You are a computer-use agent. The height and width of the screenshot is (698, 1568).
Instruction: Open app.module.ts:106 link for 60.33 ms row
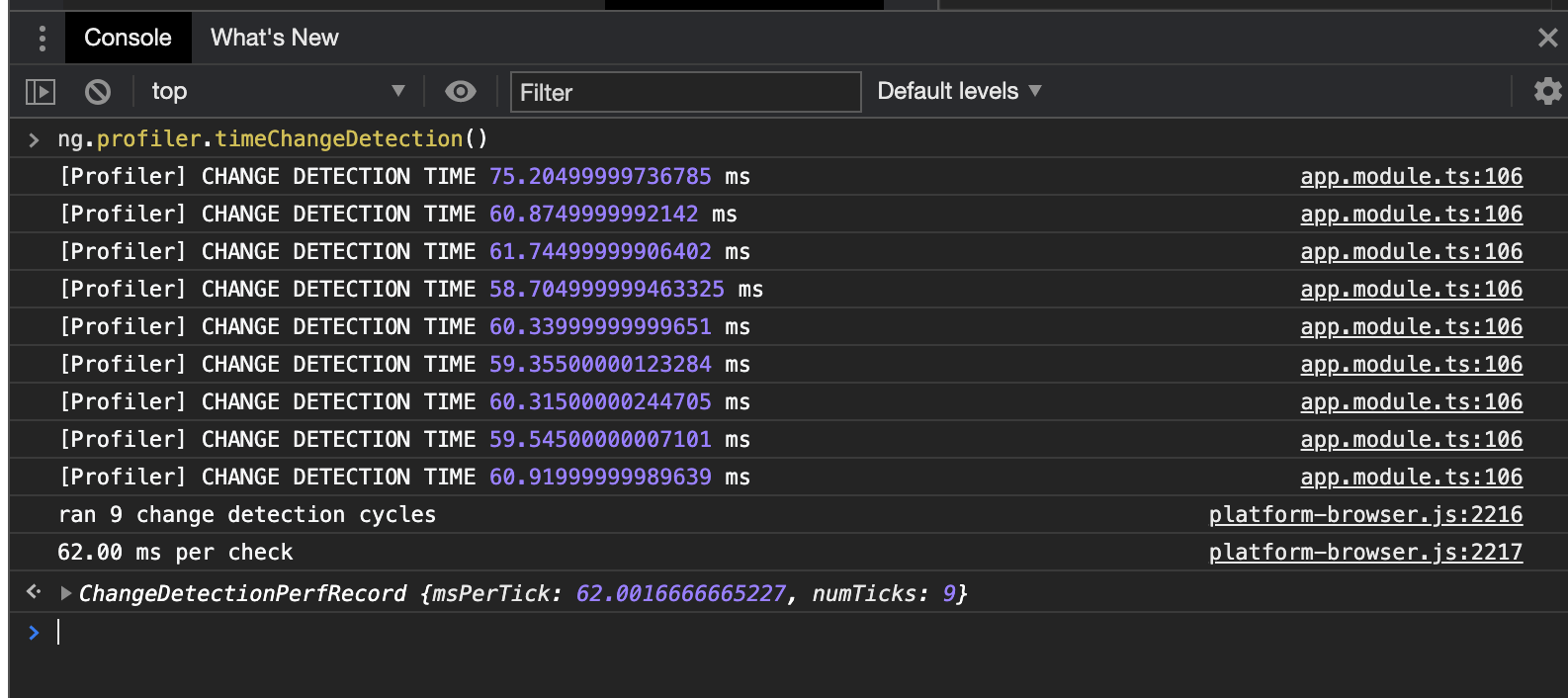pyautogui.click(x=1411, y=326)
